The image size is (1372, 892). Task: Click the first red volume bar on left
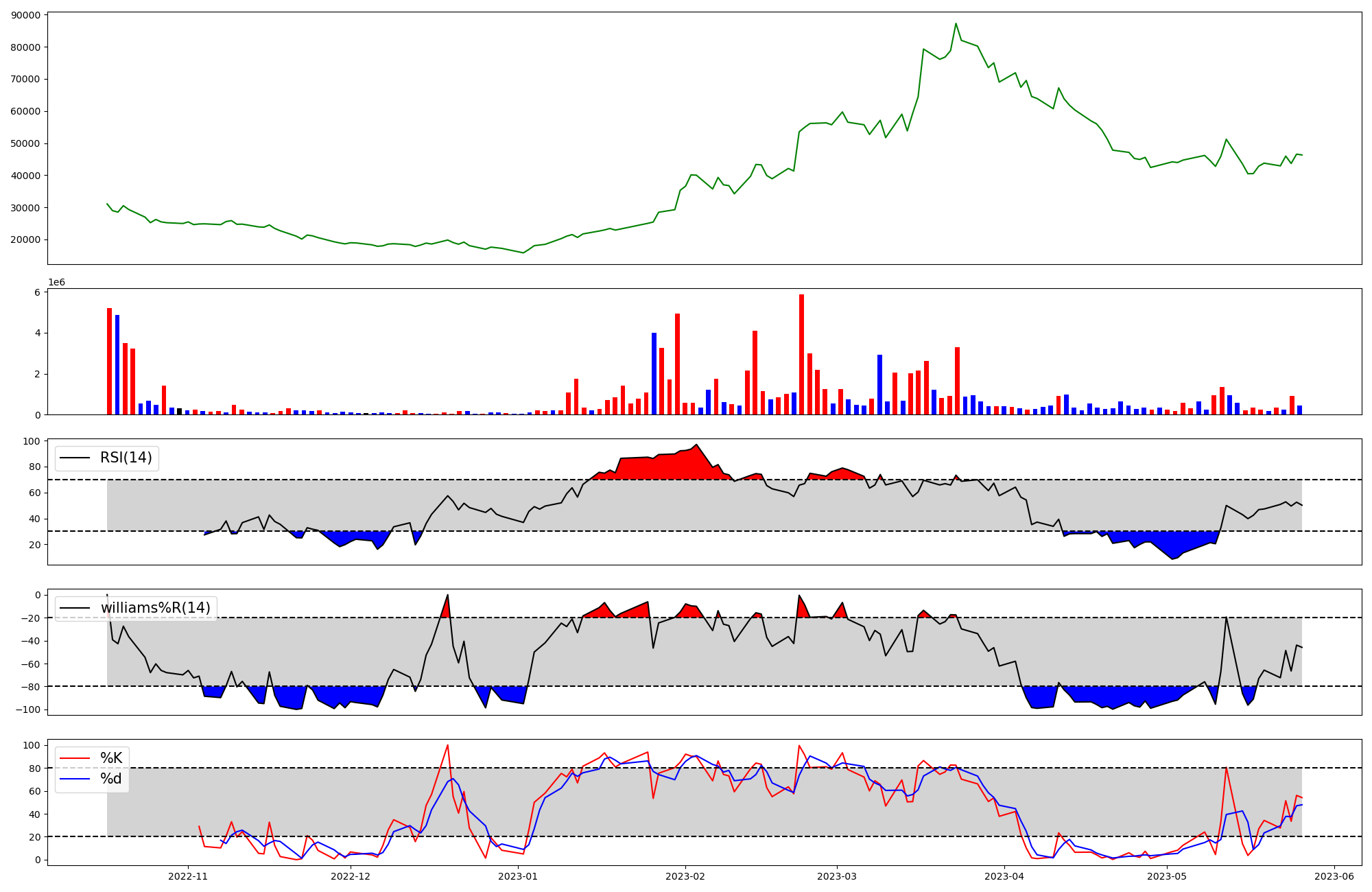pyautogui.click(x=109, y=362)
